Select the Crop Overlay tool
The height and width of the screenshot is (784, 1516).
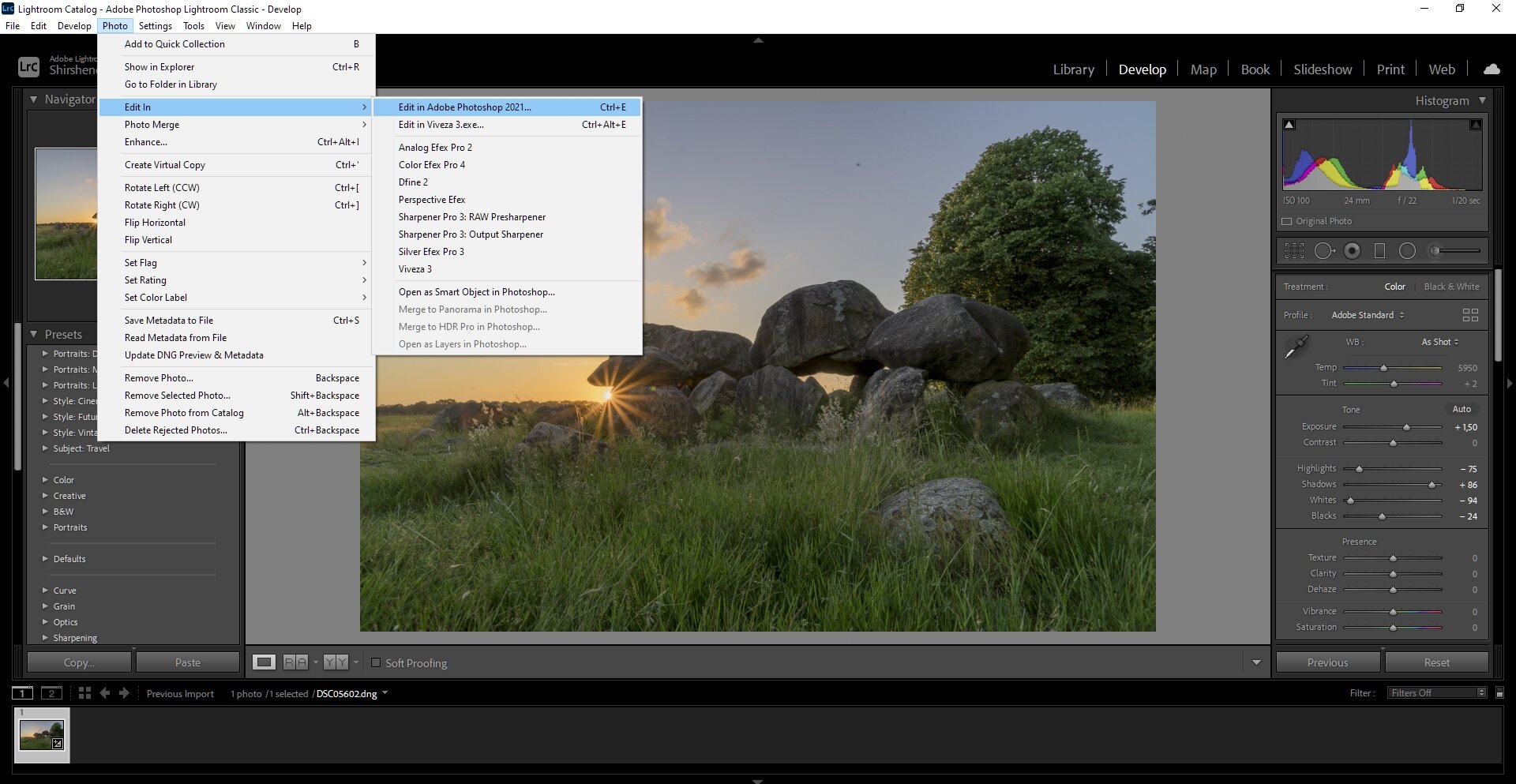[x=1295, y=251]
